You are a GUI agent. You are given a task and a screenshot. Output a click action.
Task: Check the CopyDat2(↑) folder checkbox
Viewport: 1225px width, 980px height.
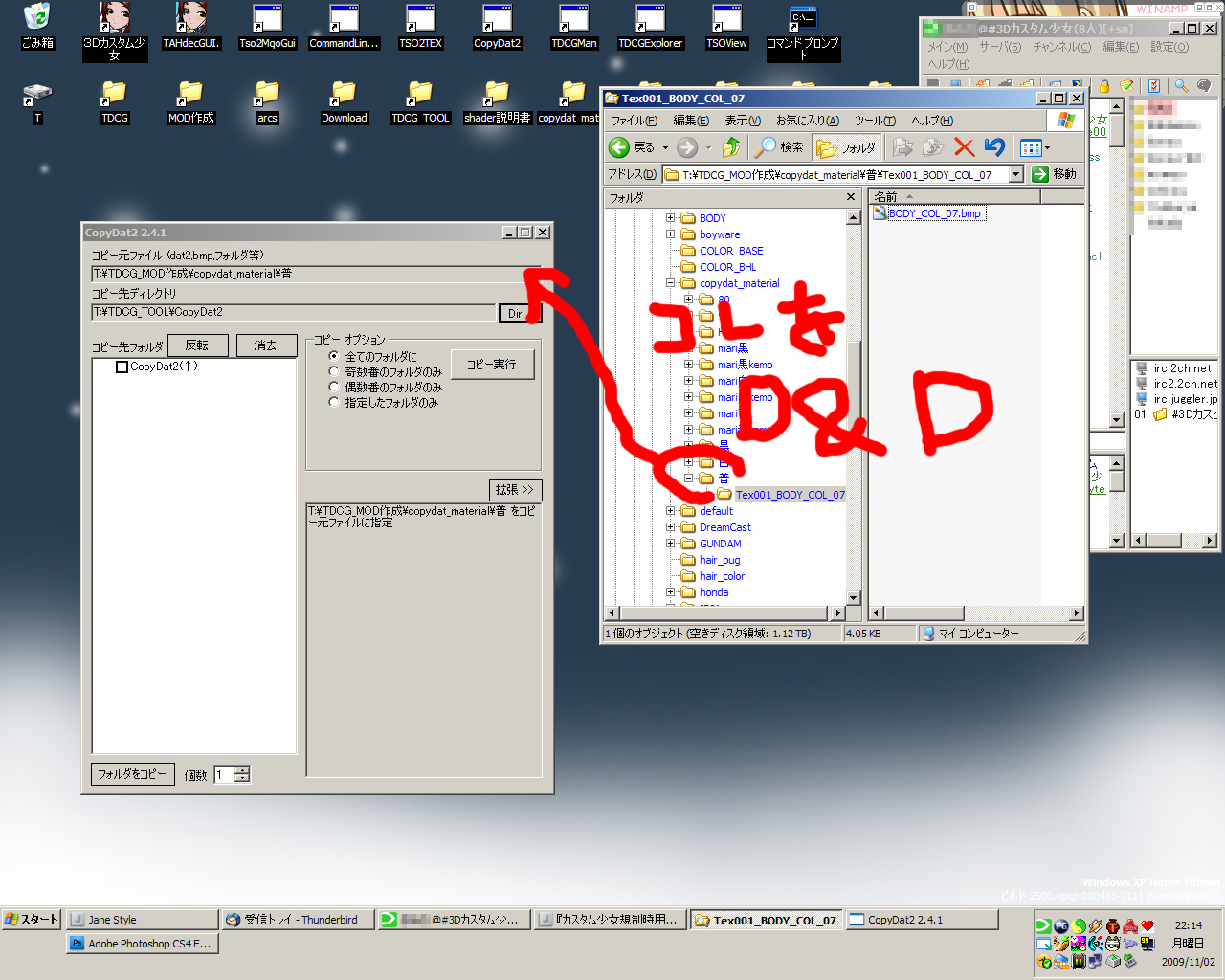click(122, 367)
